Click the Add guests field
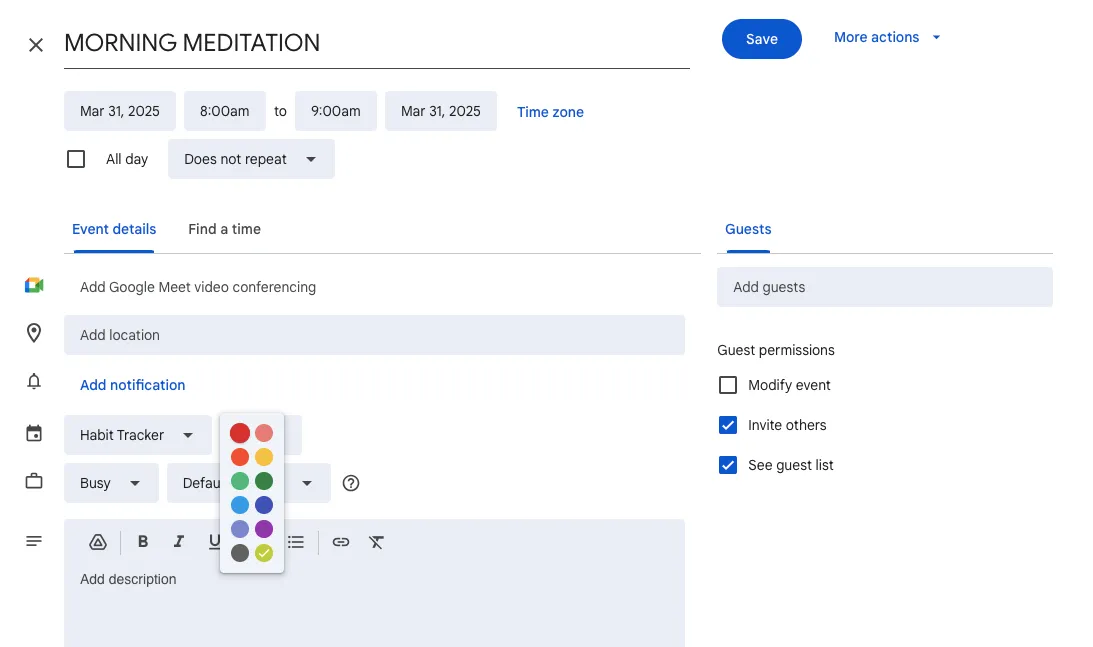 pos(885,287)
